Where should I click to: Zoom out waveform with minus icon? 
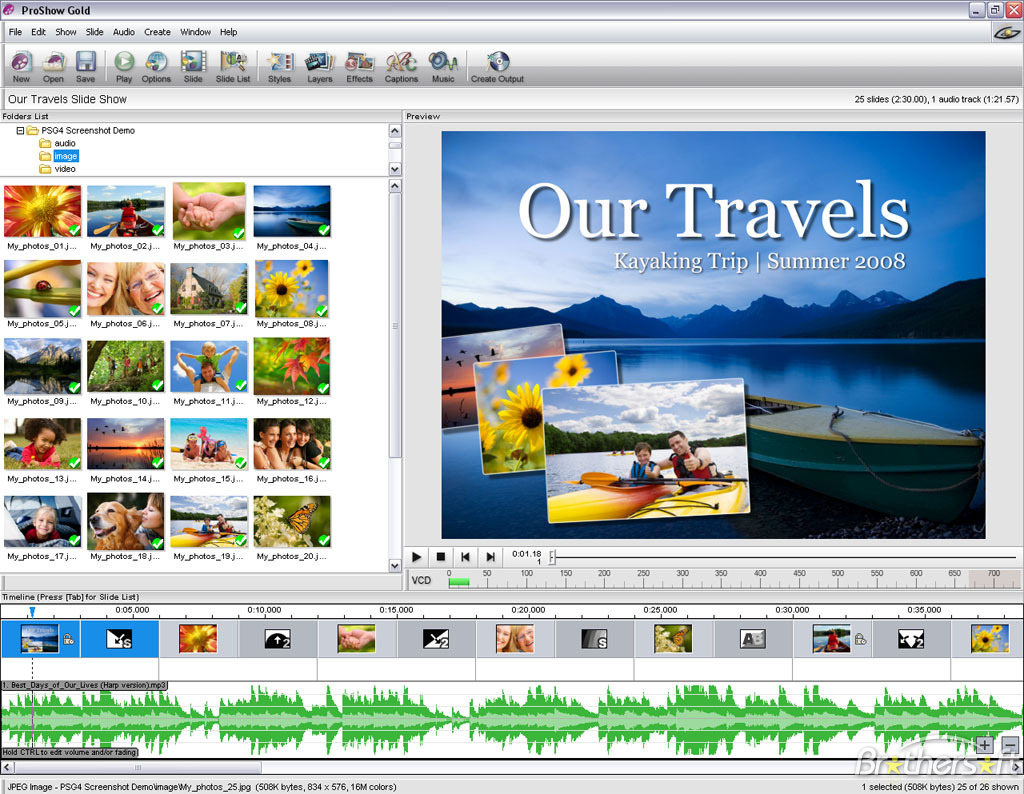[x=1010, y=744]
